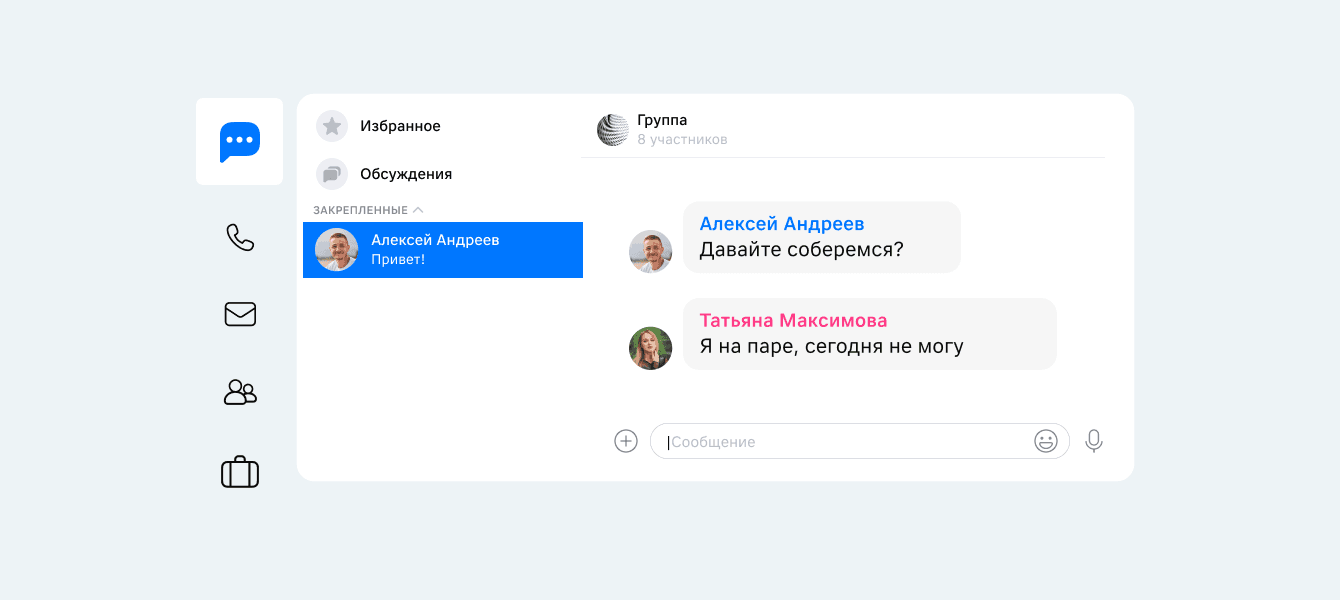Image resolution: width=1340 pixels, height=600 pixels.
Task: Click the plus attachment icon
Action: coord(626,441)
